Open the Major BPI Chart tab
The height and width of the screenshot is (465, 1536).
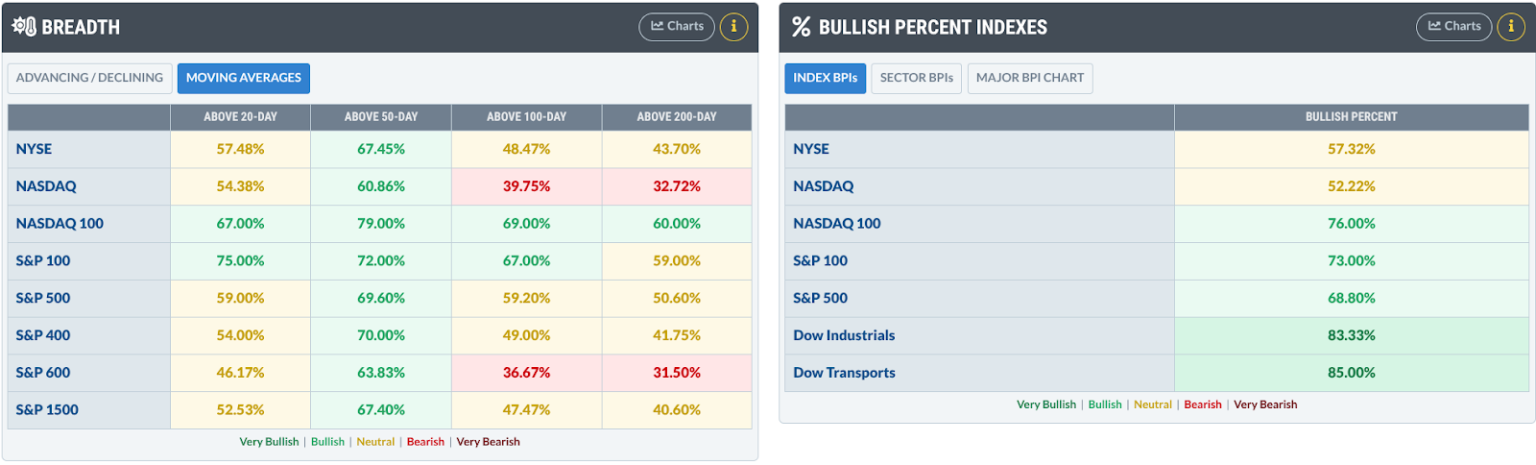1030,78
